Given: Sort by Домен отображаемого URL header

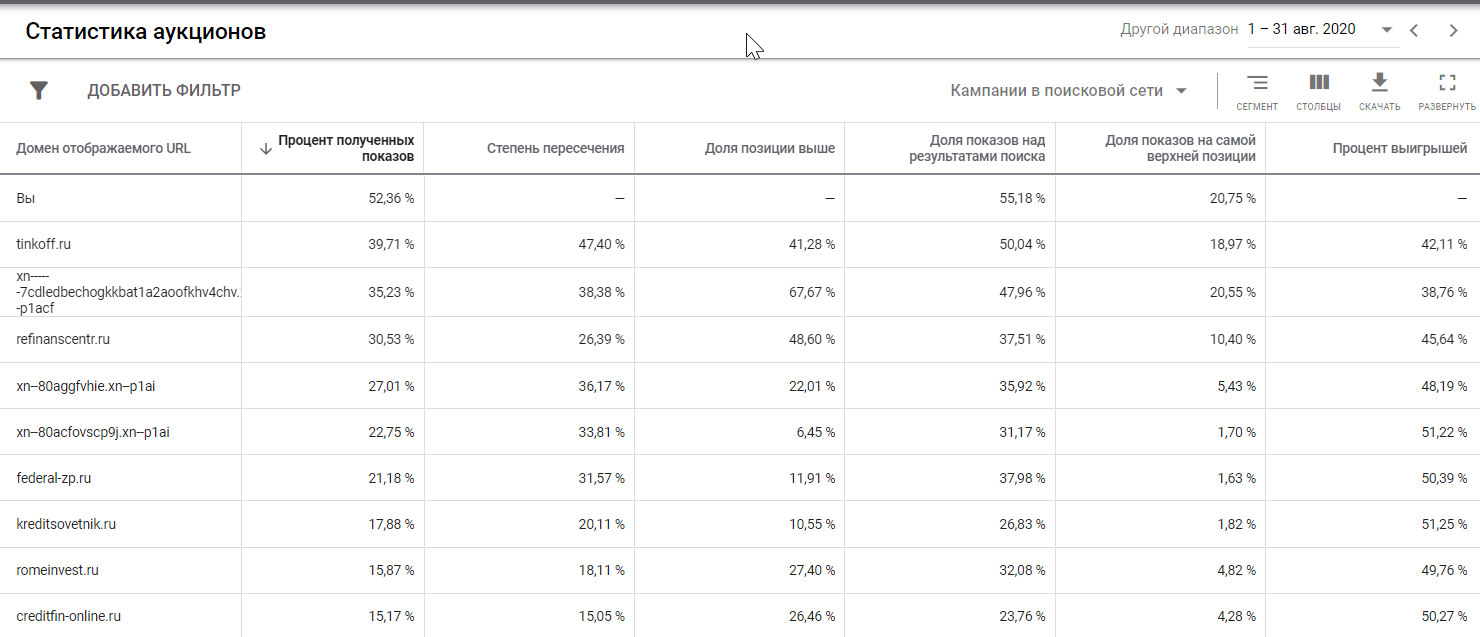Looking at the screenshot, I should point(103,149).
